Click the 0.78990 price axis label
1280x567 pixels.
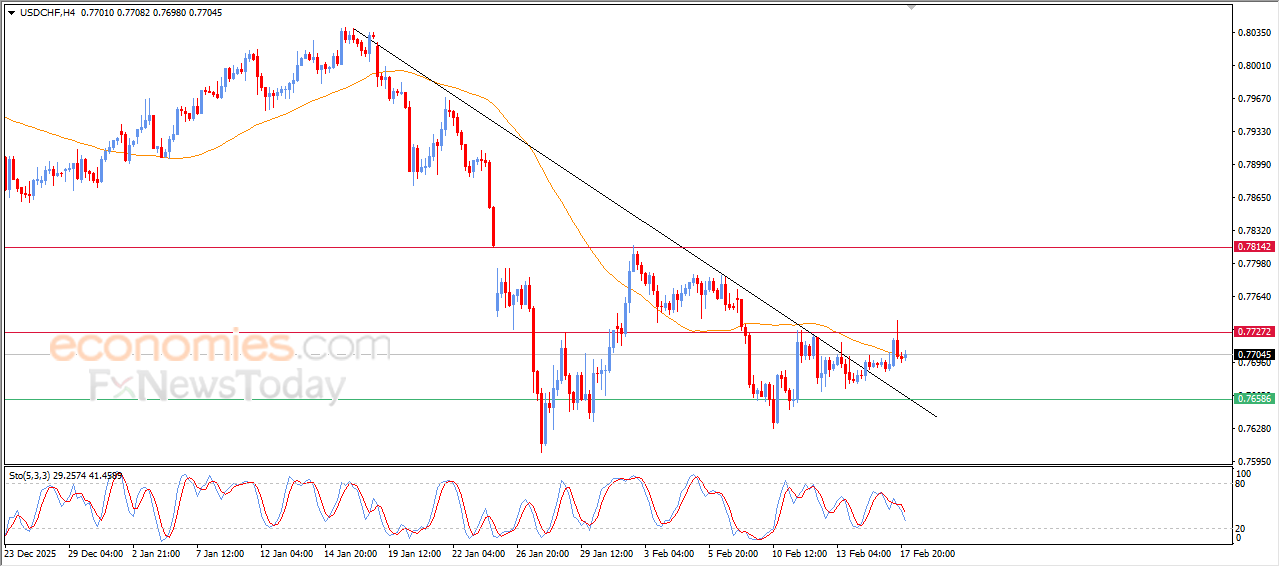click(x=1254, y=165)
